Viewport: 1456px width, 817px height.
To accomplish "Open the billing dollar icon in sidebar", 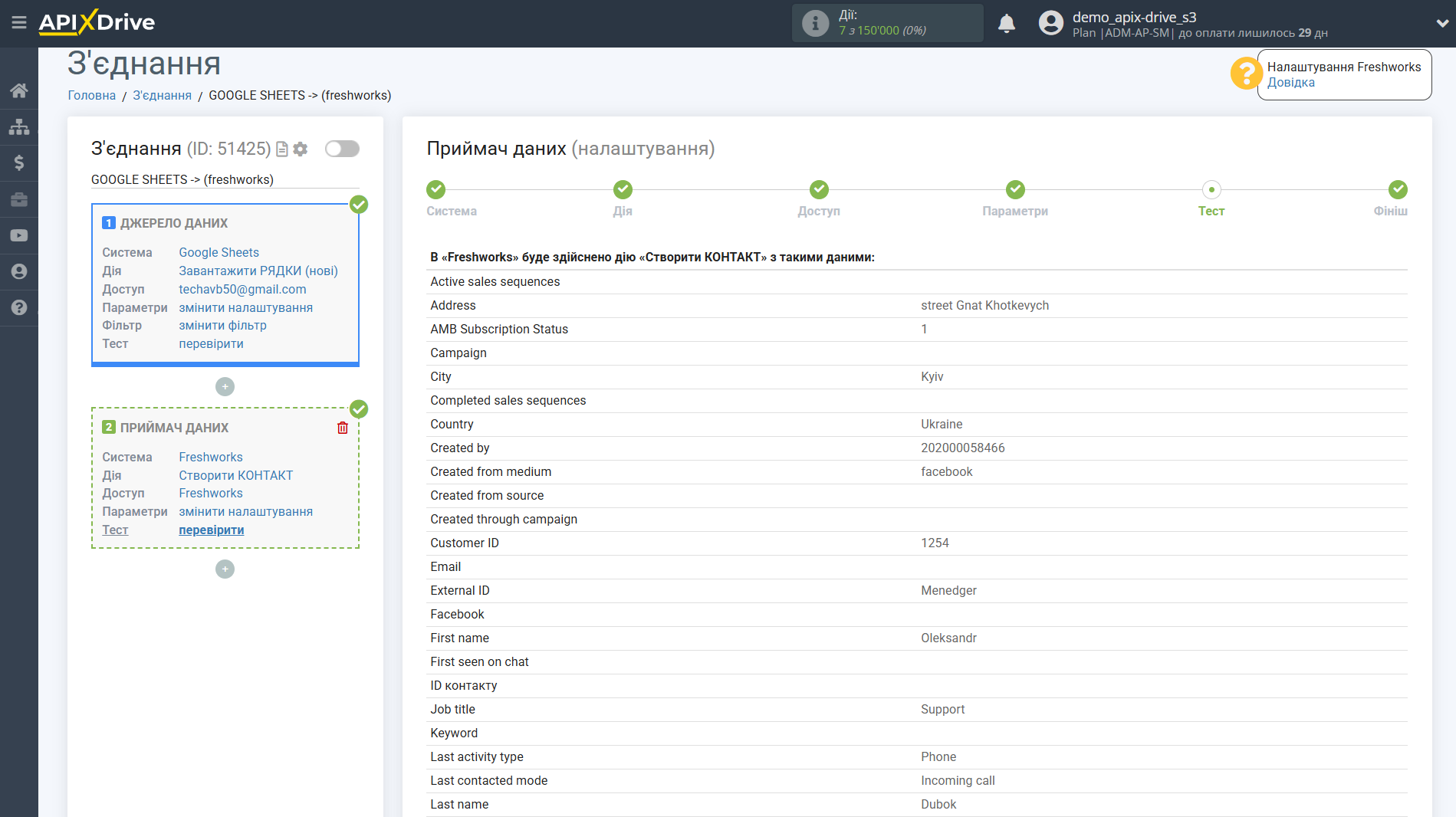I will (19, 162).
